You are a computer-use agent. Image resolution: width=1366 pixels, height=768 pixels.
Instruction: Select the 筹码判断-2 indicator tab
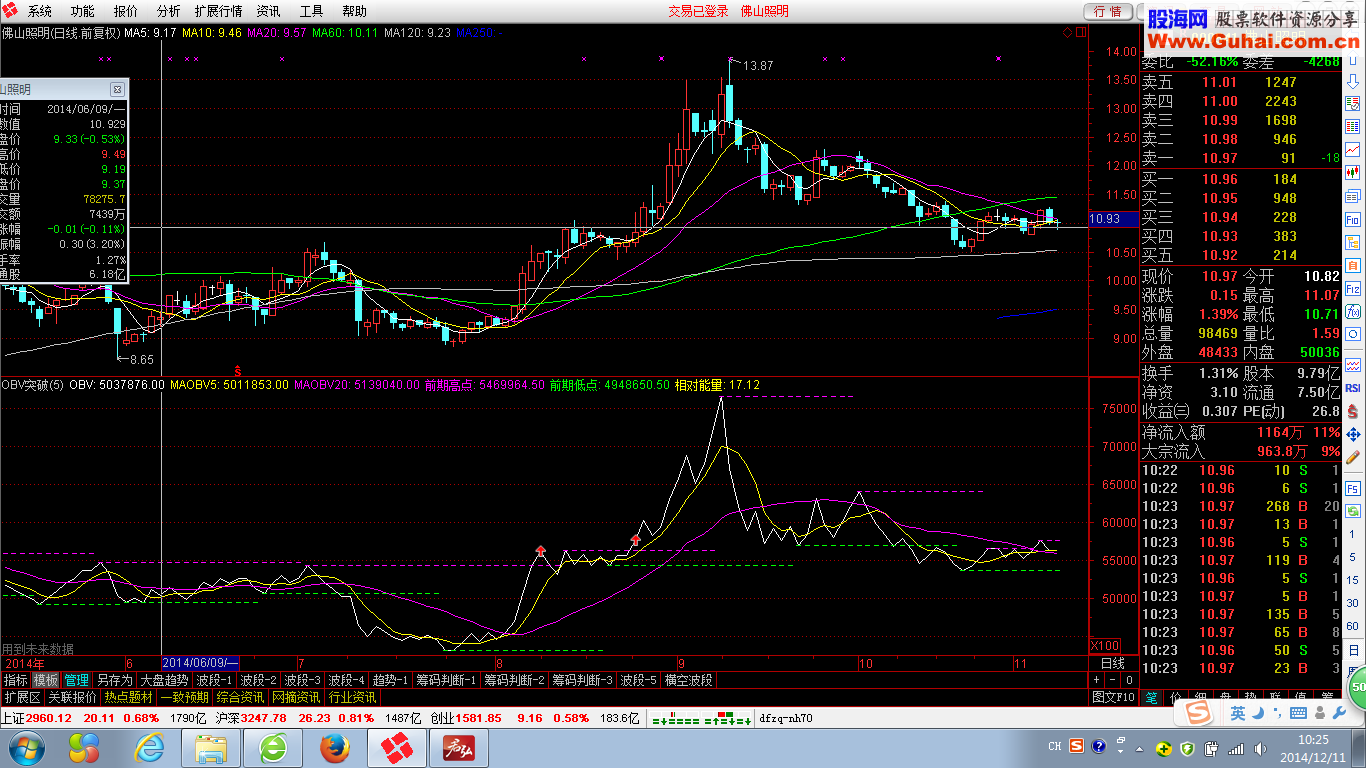tap(515, 680)
